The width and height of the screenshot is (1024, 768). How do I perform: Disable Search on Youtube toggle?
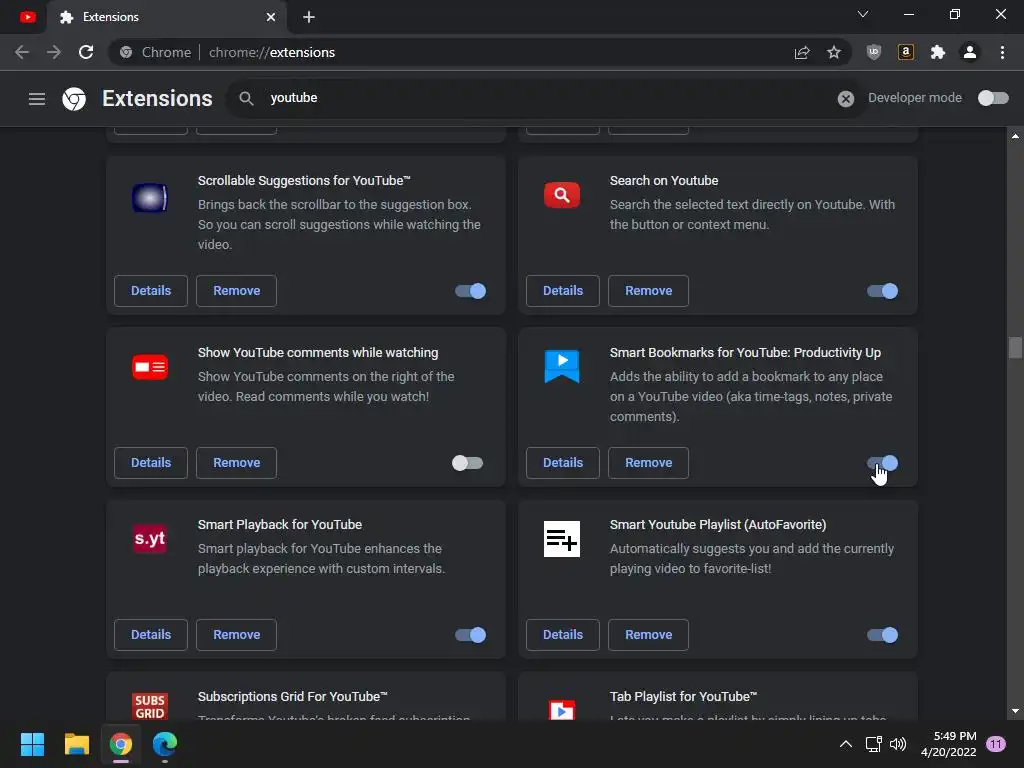coord(882,291)
